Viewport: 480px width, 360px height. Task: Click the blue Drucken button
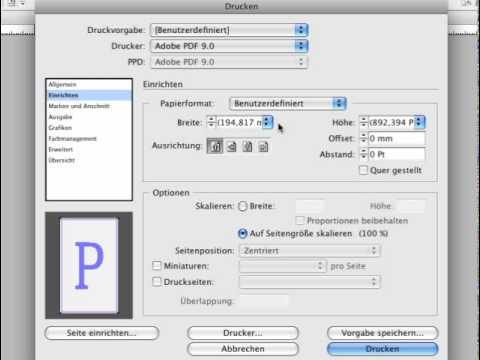(x=383, y=349)
